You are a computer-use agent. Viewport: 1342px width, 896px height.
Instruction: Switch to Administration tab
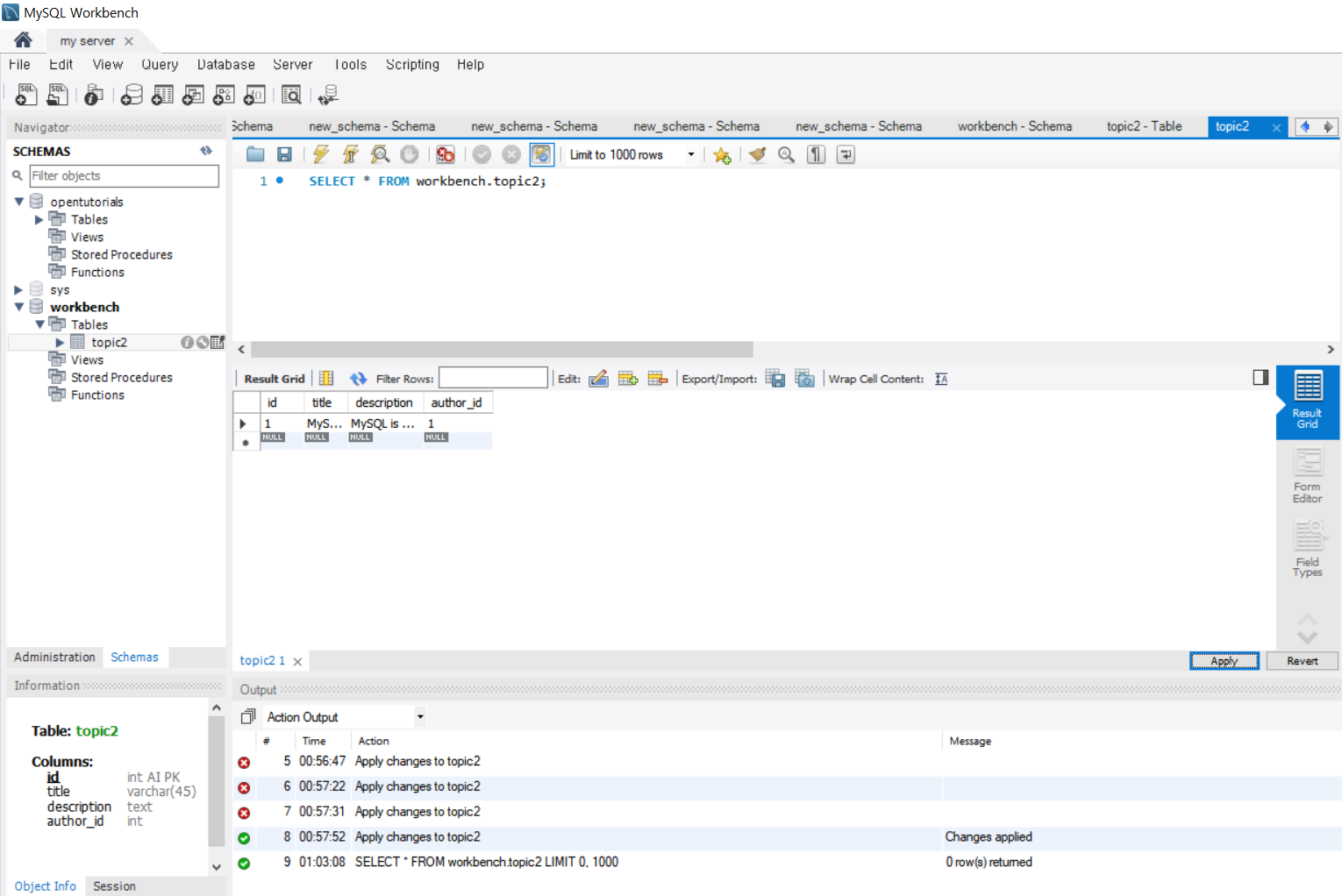pyautogui.click(x=54, y=657)
